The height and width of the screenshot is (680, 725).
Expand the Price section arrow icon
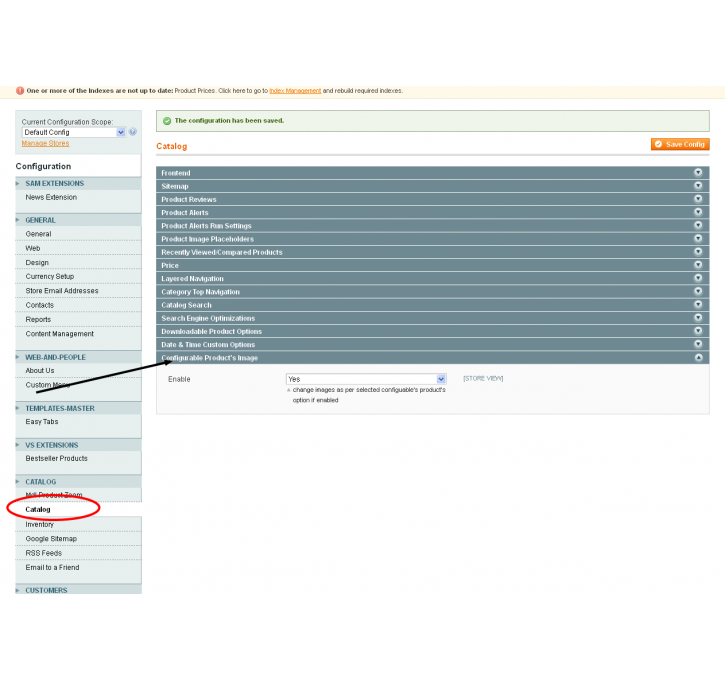click(698, 265)
